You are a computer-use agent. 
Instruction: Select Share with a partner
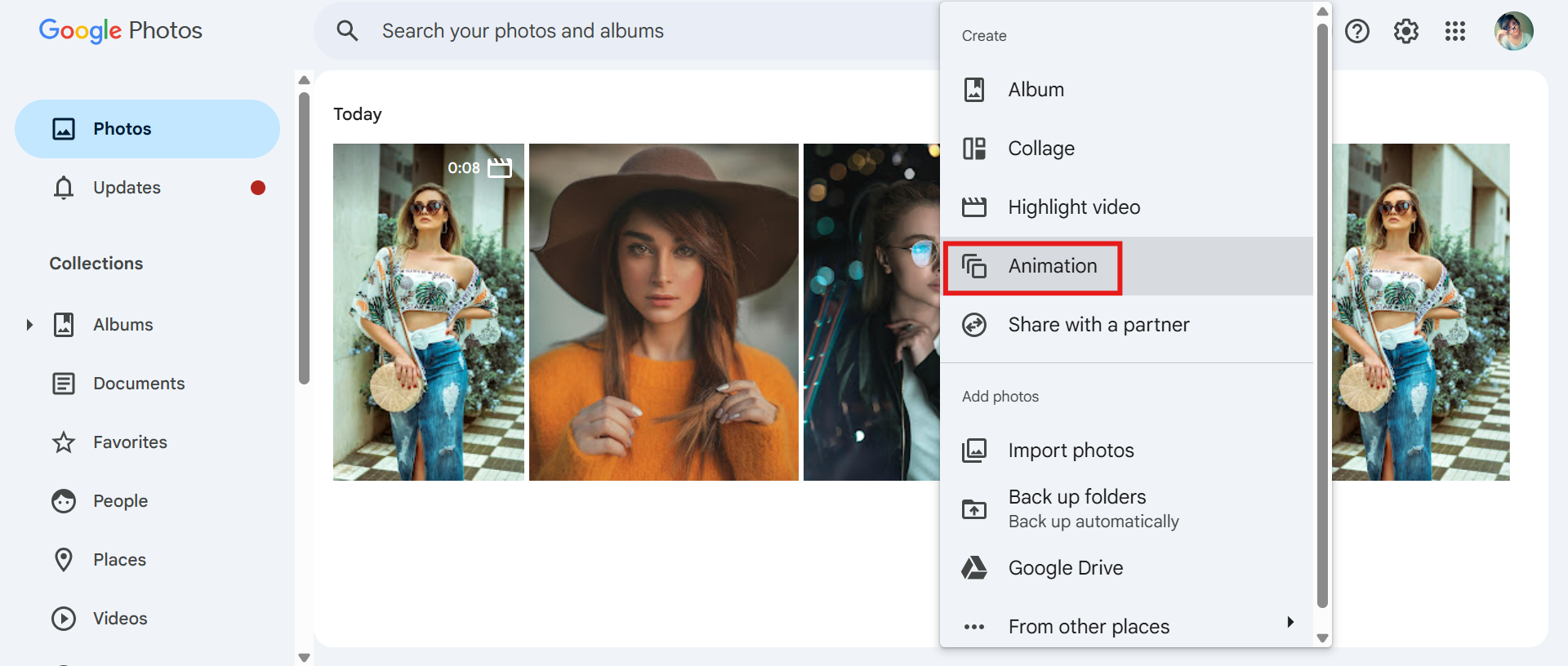pos(1098,325)
